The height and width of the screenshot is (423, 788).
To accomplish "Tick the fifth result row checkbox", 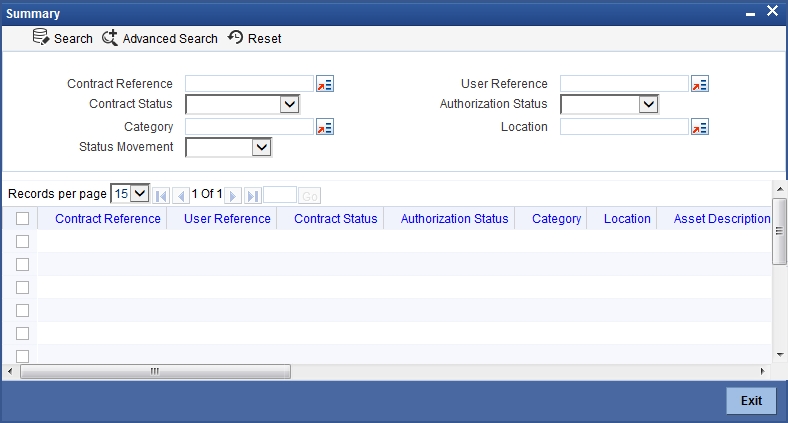I will point(23,334).
